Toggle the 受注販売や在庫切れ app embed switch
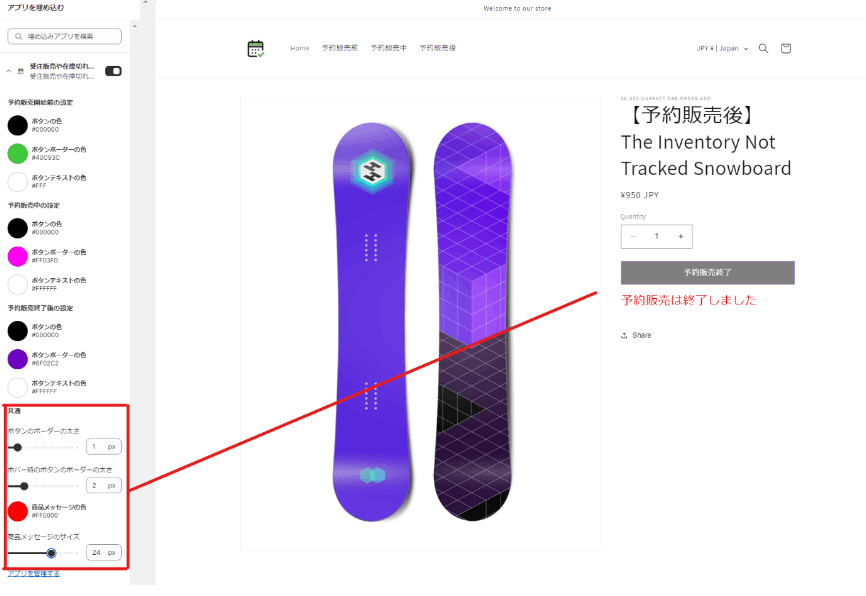This screenshot has height=596, width=866. tap(113, 71)
